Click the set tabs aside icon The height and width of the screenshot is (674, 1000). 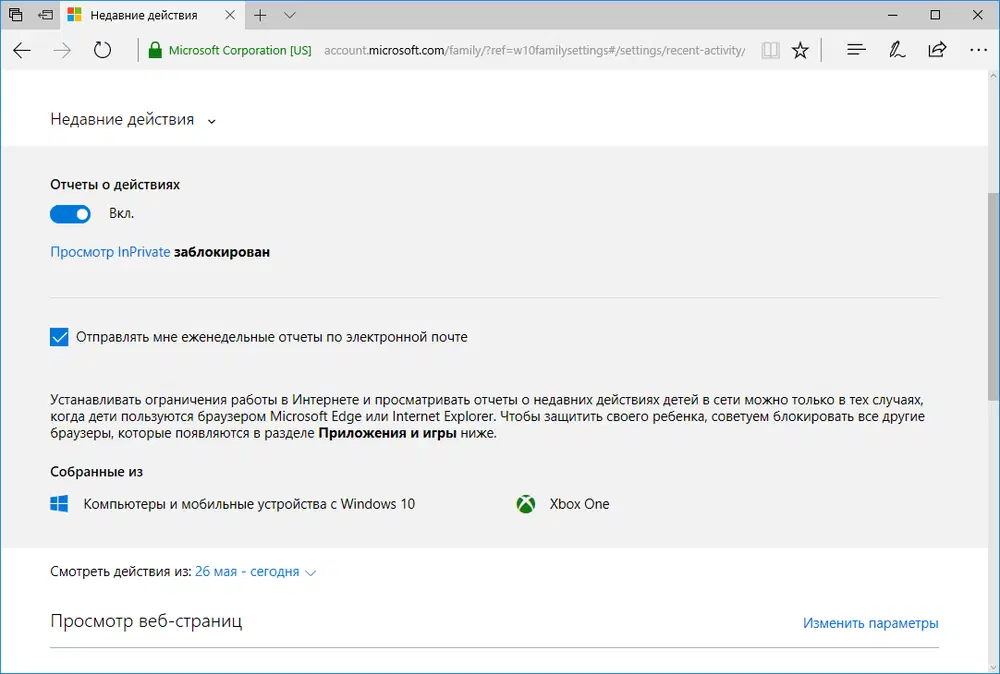(45, 15)
